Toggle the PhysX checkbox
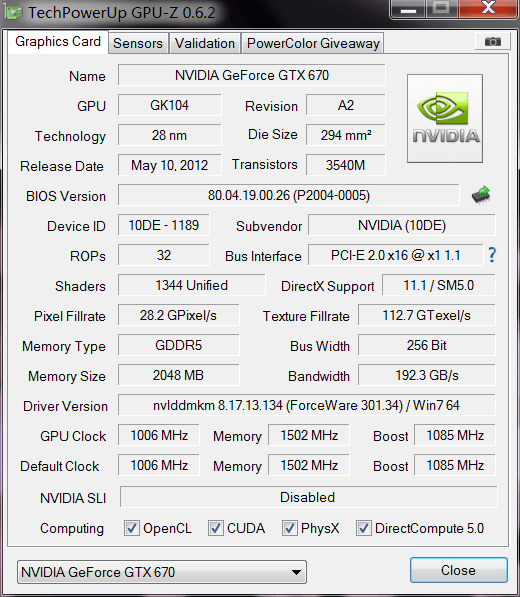The image size is (520, 597). 289,528
